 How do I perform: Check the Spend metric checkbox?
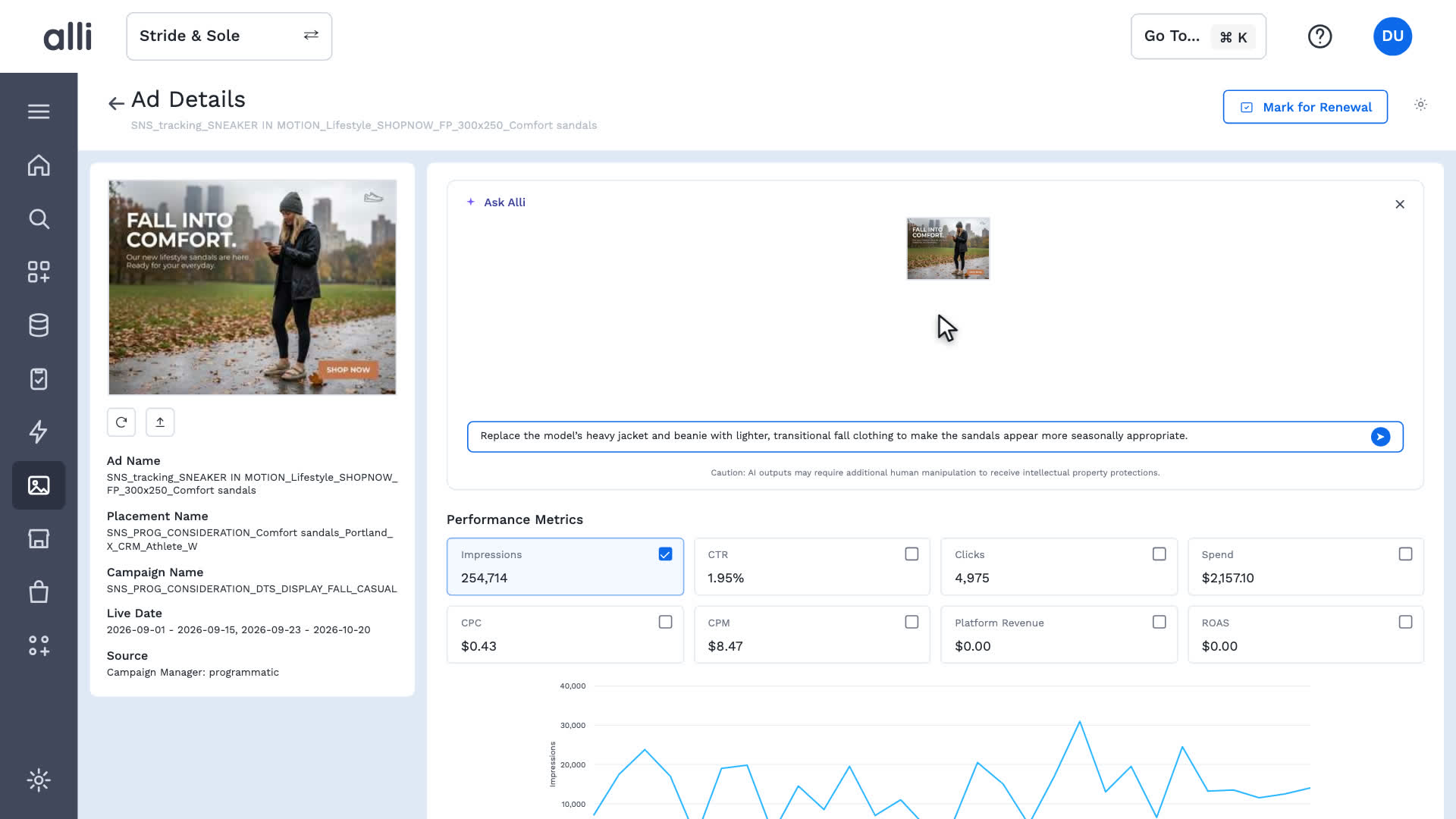click(1405, 554)
